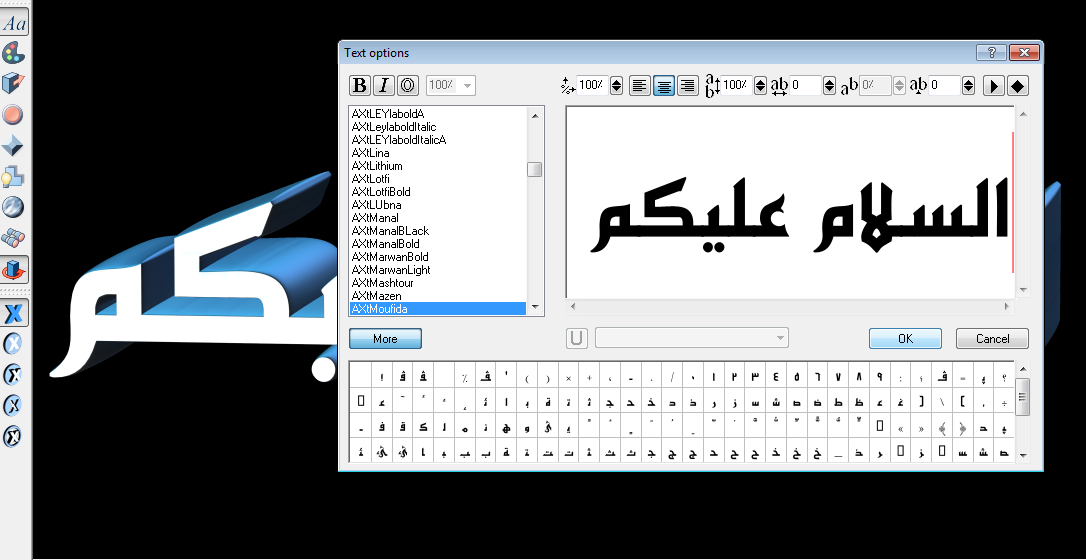This screenshot has width=1086, height=560.
Task: Open the outline width percentage dropdown
Action: point(467,86)
